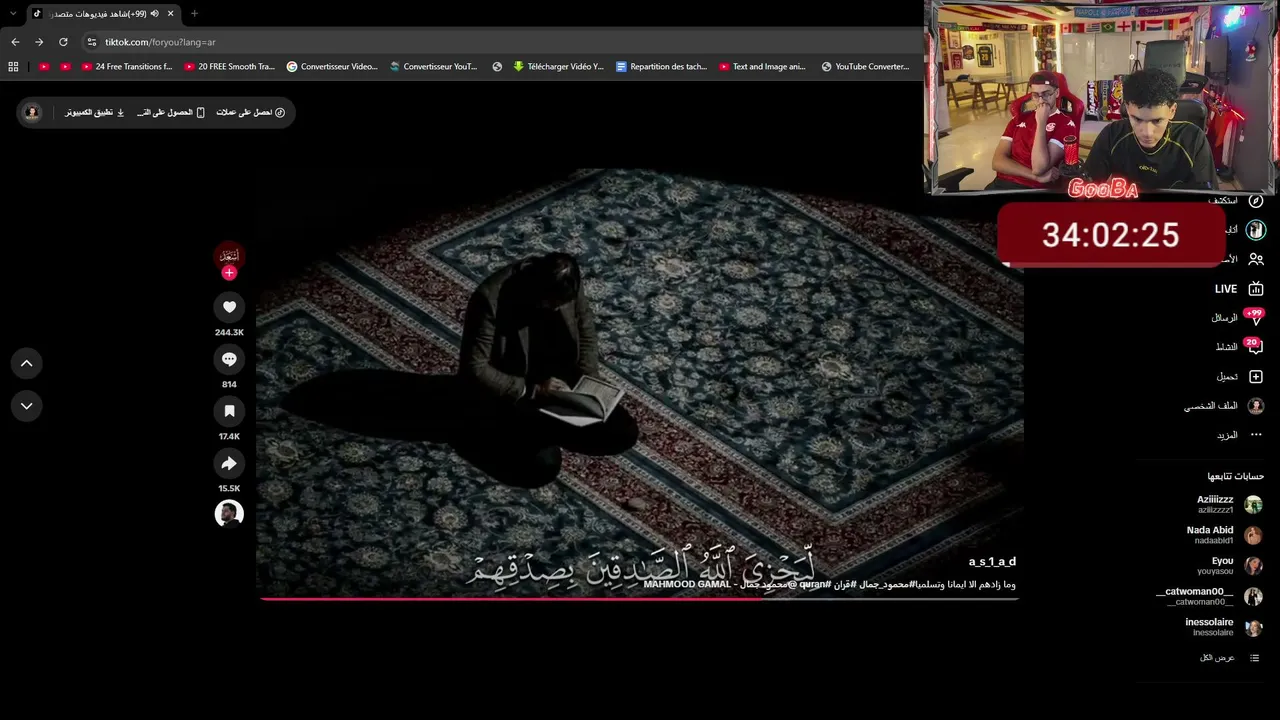1280x720 pixels.
Task: Click the desktop app (تطبيق الكمبيوتر) download button
Action: (x=95, y=112)
